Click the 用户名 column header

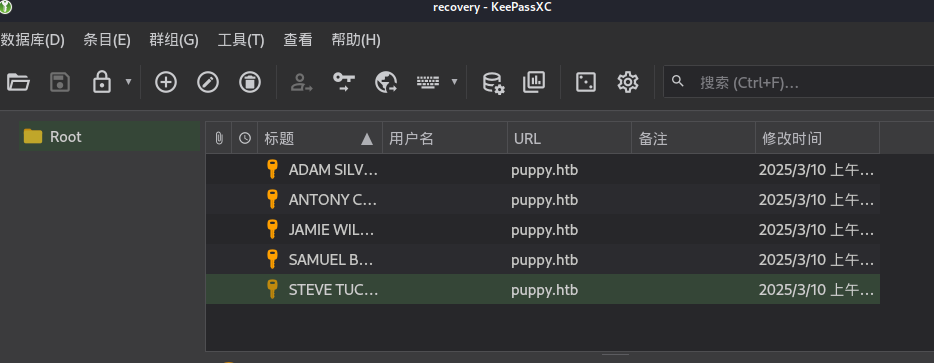pyautogui.click(x=445, y=138)
